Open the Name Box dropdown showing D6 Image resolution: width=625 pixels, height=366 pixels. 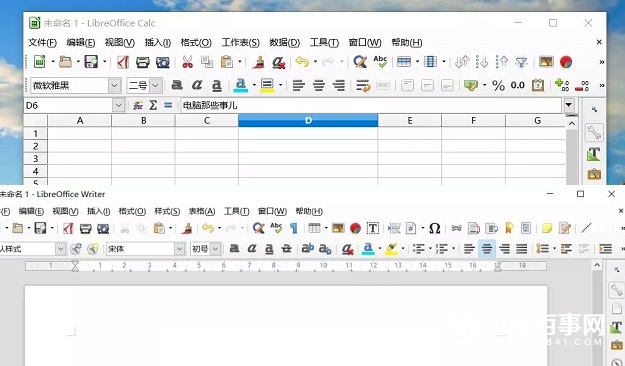pos(118,105)
